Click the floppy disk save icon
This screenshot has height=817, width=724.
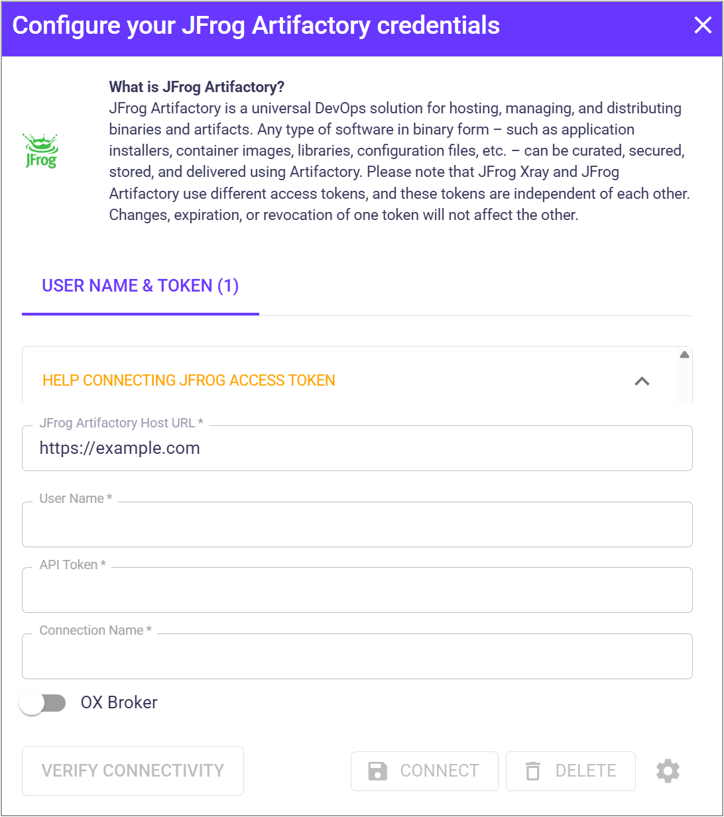(378, 771)
